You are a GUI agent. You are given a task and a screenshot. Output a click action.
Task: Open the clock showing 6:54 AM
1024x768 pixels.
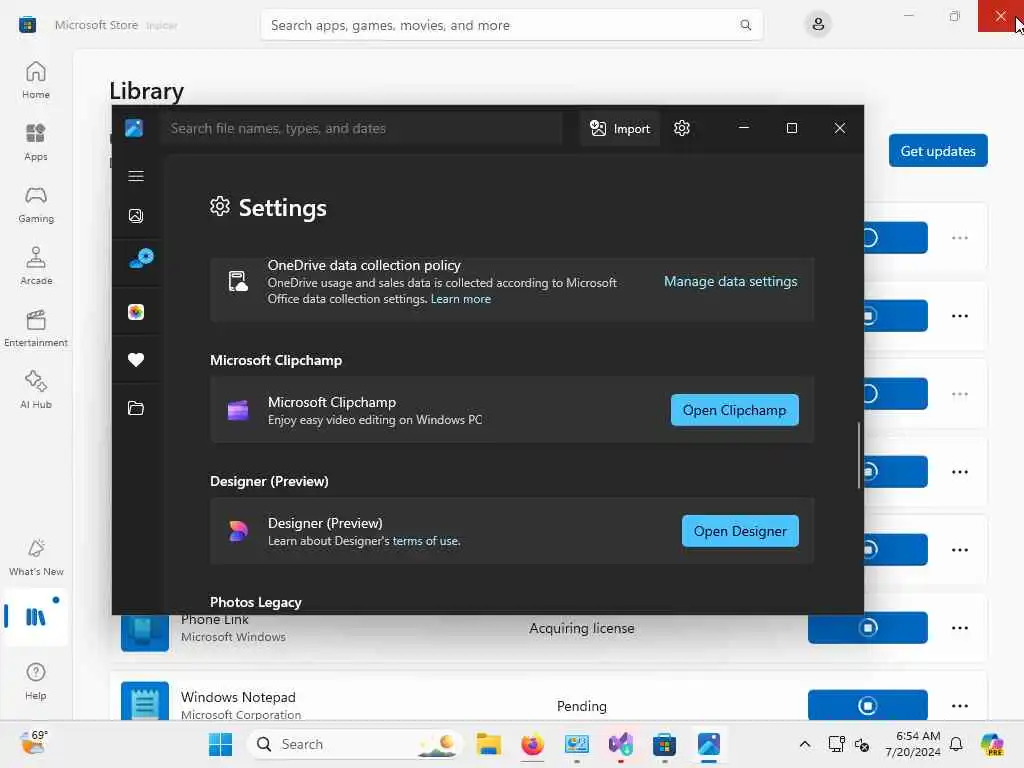pos(913,744)
